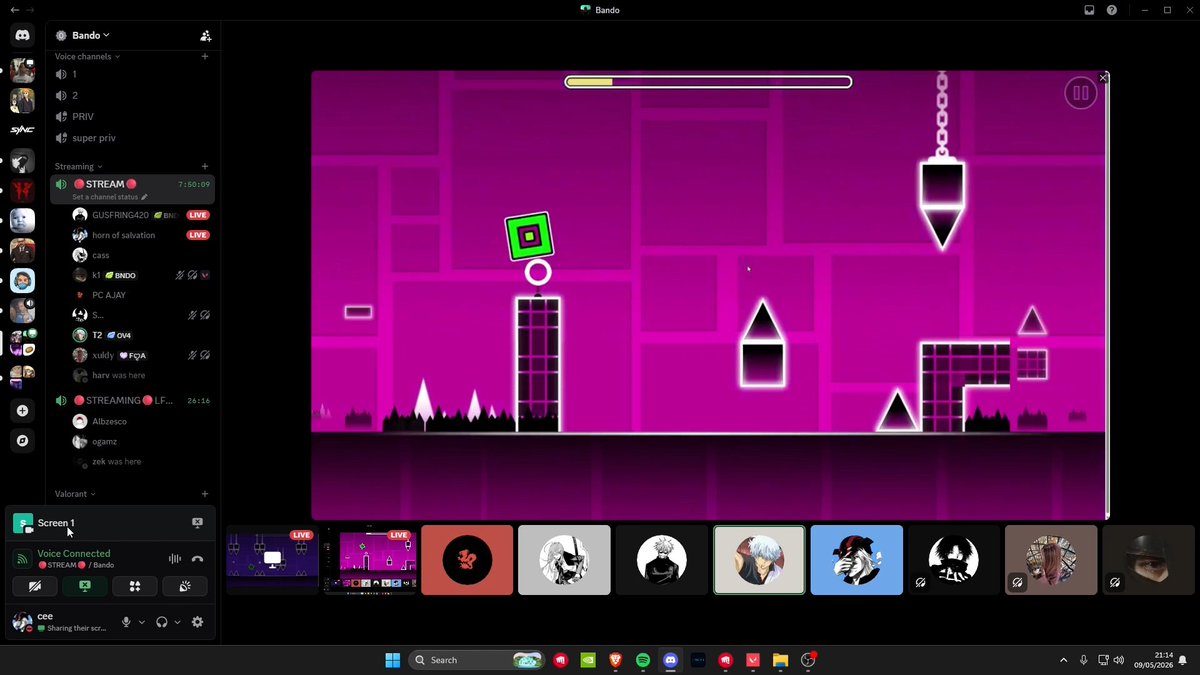Screen dimensions: 1200x675
Task: Click cee user avatar in panel
Action: (x=22, y=622)
